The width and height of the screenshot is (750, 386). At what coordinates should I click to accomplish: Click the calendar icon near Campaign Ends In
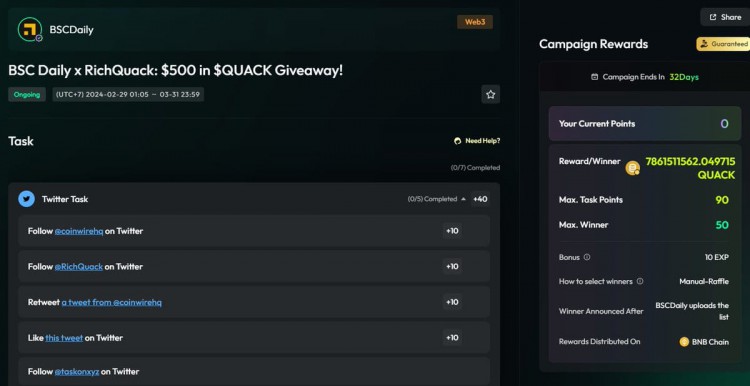click(x=595, y=77)
